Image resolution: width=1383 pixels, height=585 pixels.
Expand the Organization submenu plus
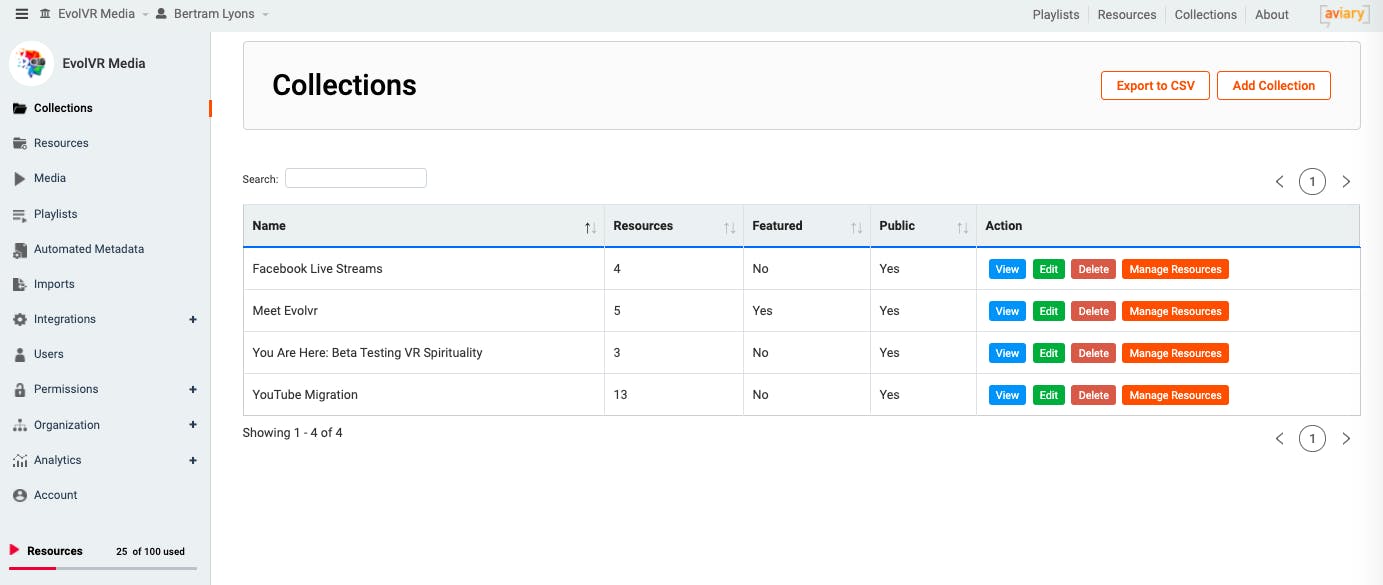coord(193,425)
